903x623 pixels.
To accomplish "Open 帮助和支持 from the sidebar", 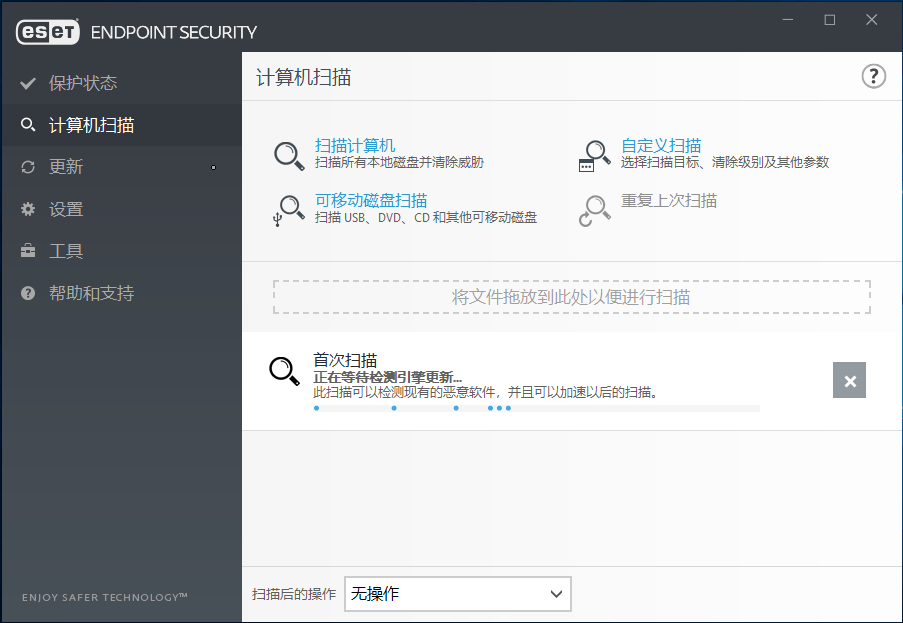I will [75, 293].
